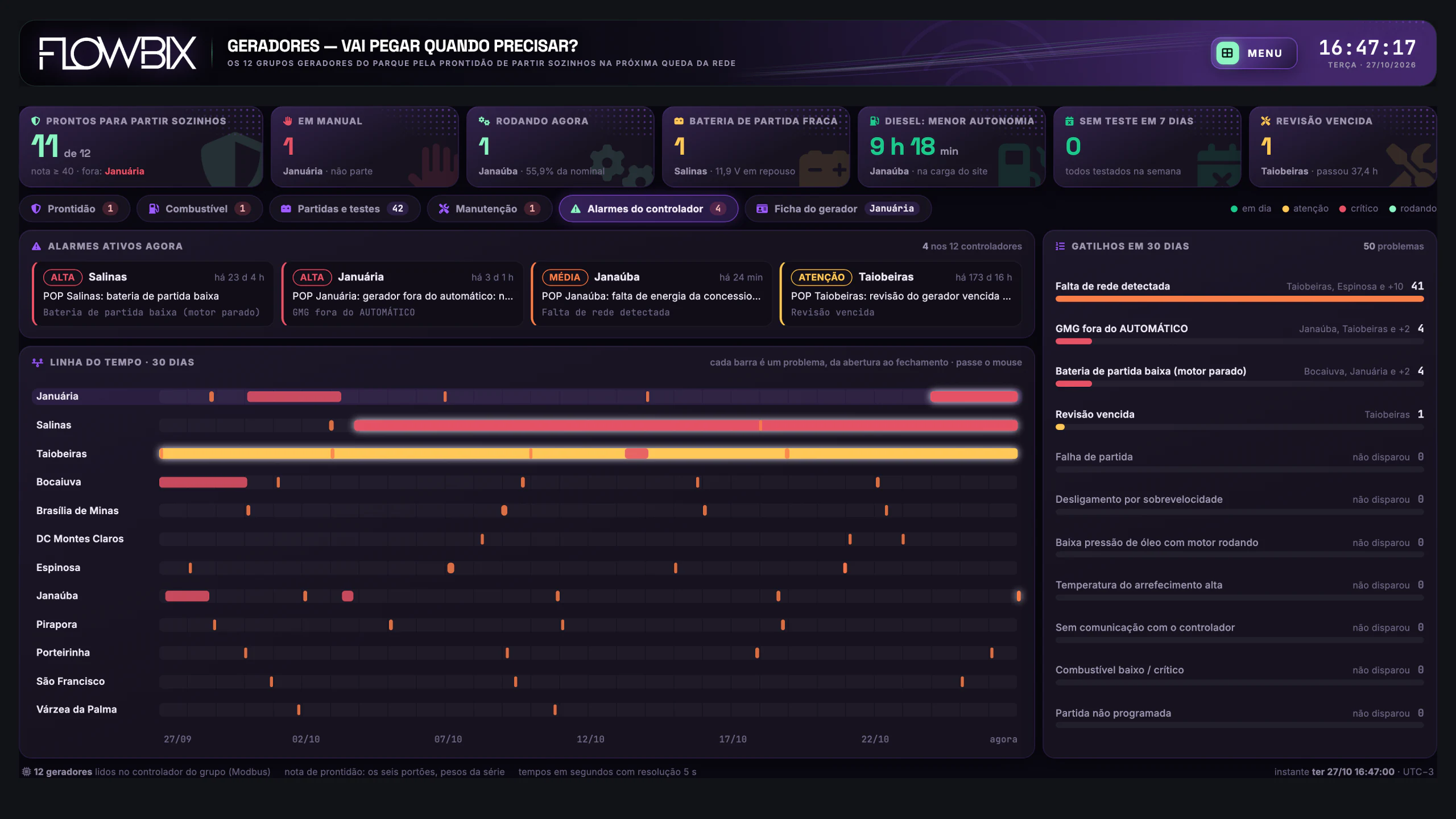Switch to the Prontidão tab
This screenshot has width=1456, height=819.
click(x=75, y=209)
